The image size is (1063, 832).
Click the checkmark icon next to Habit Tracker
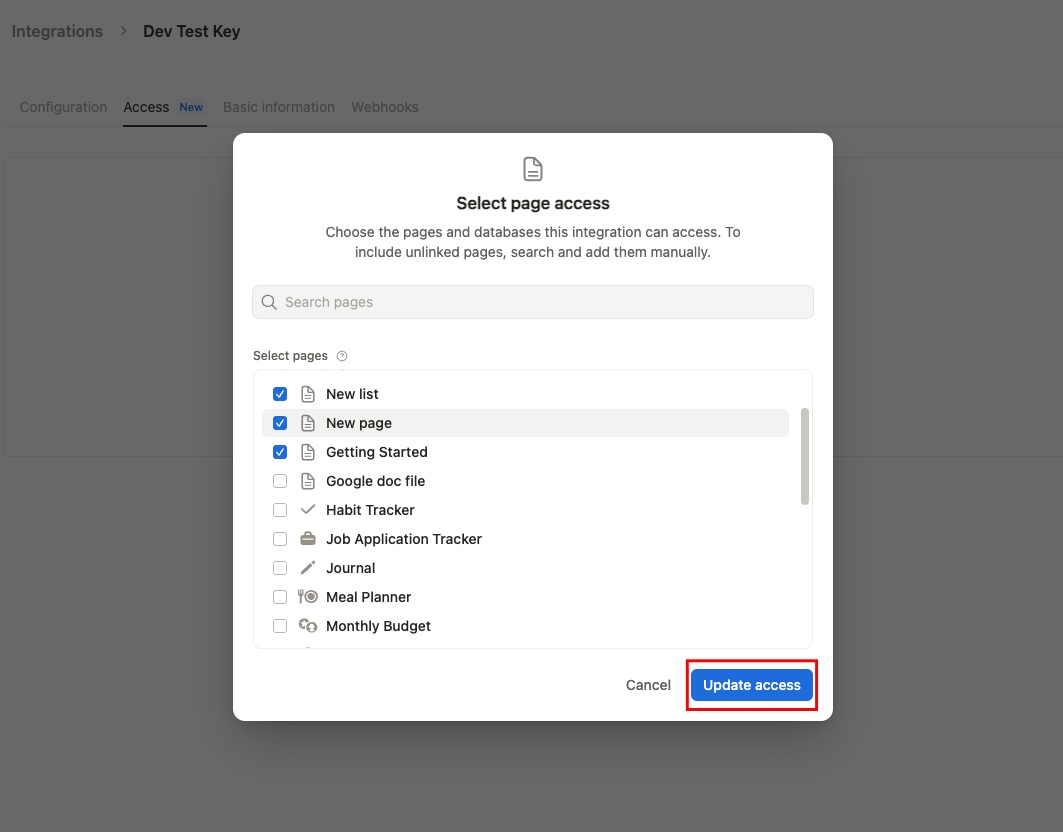point(307,509)
